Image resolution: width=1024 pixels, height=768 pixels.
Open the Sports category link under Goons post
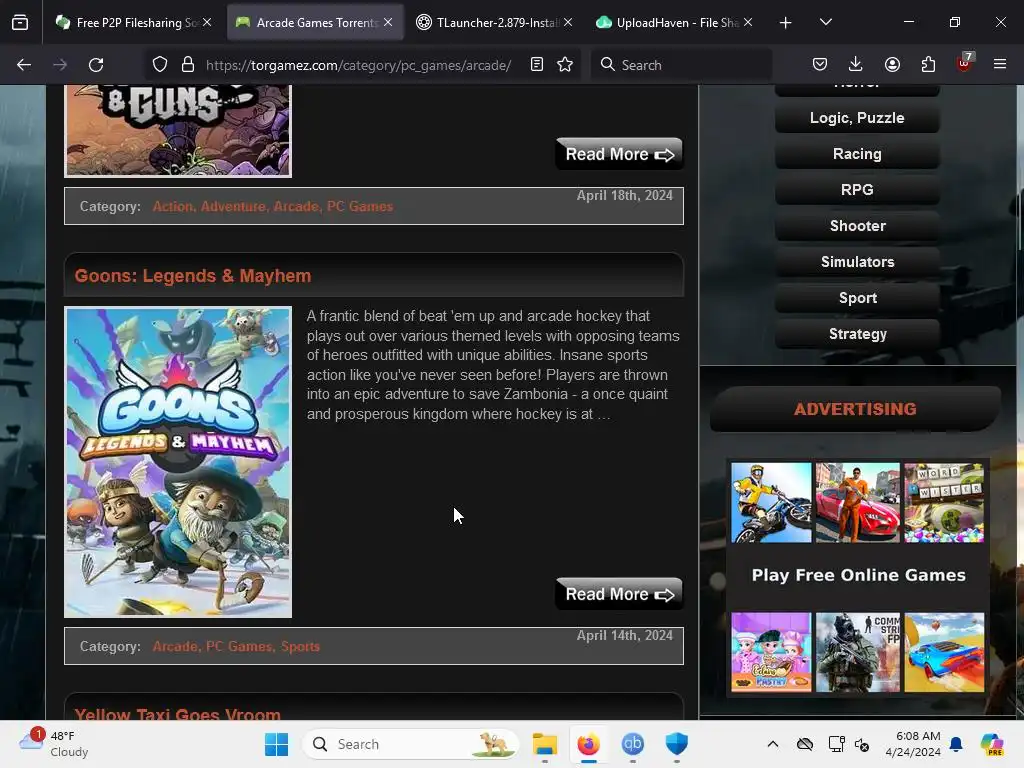point(300,647)
